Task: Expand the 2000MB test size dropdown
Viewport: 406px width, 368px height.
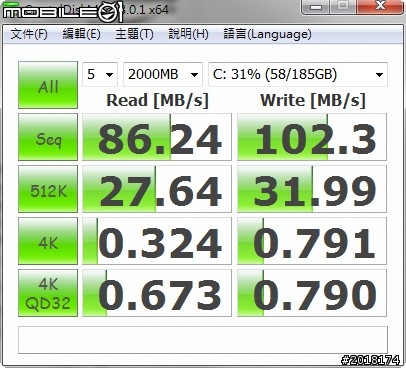Action: click(163, 74)
